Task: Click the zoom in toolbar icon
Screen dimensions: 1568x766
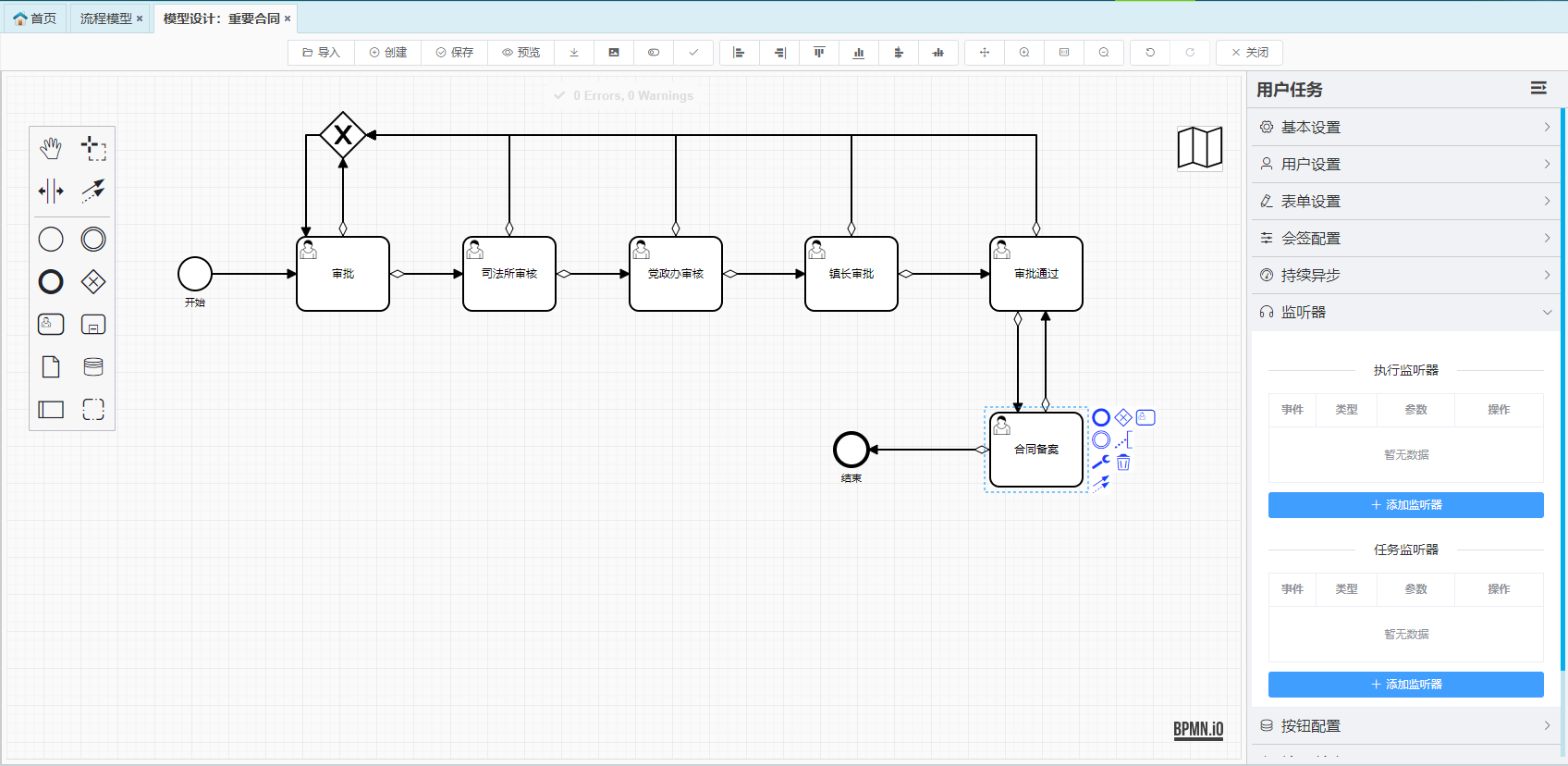Action: tap(1024, 53)
